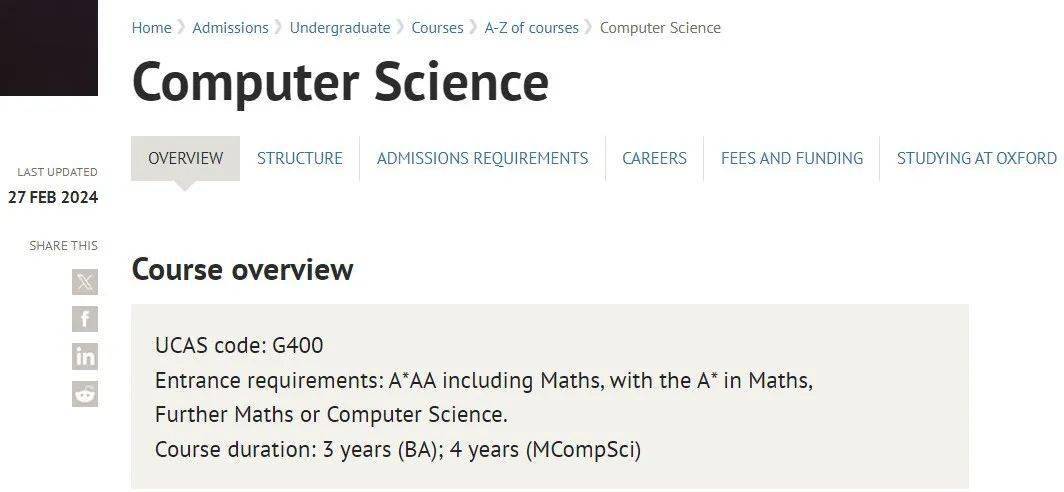
Task: Switch to Admissions Requirements tab
Action: click(482, 158)
